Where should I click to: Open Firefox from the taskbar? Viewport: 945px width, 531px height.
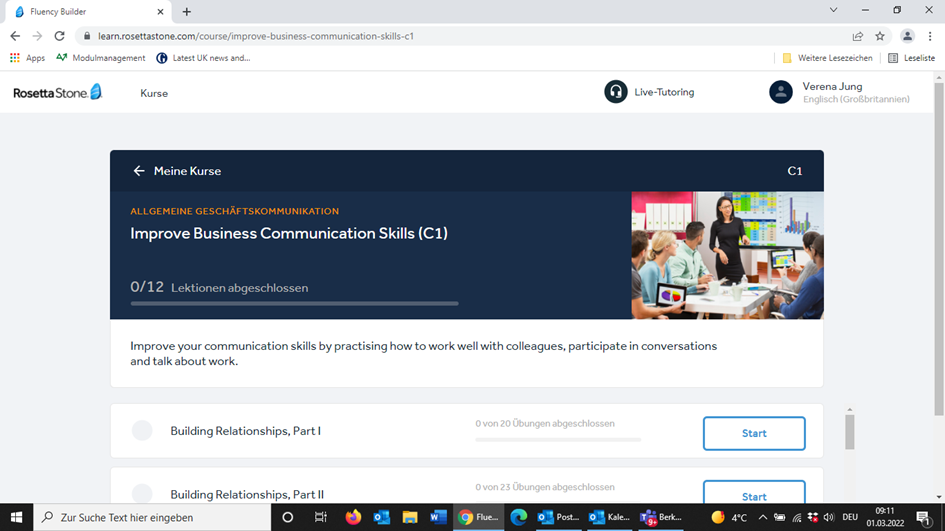pyautogui.click(x=353, y=517)
